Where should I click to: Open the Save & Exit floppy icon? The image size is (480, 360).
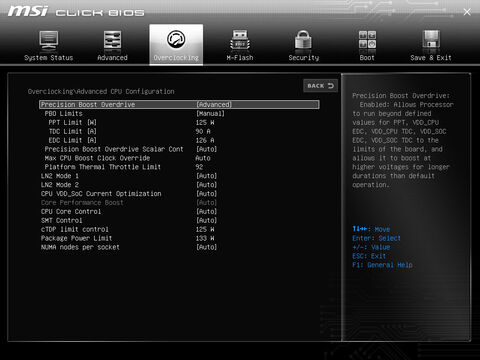coord(431,40)
